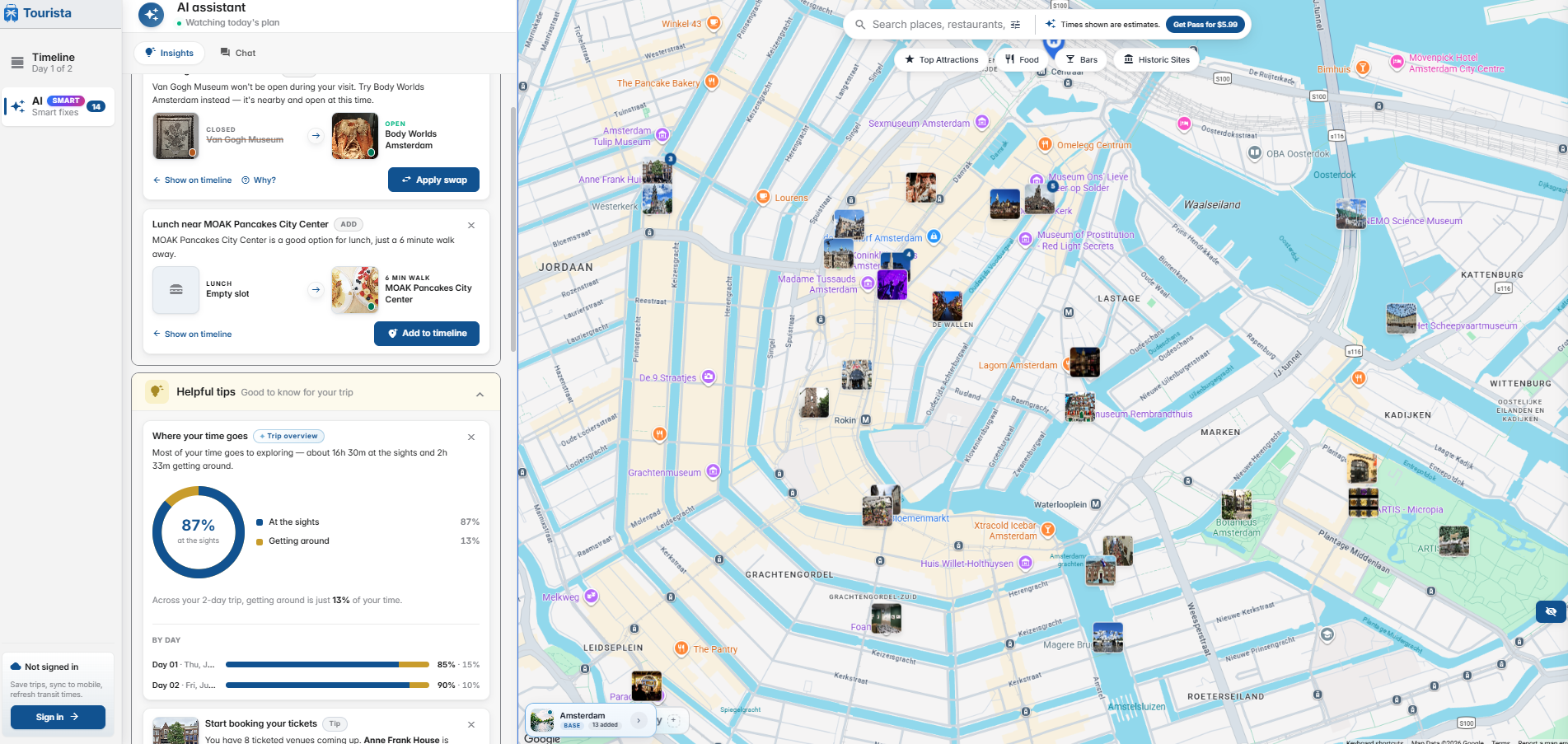Screen dimensions: 1568x744
Task: Open the Tourista logo home link
Action: pos(38,13)
